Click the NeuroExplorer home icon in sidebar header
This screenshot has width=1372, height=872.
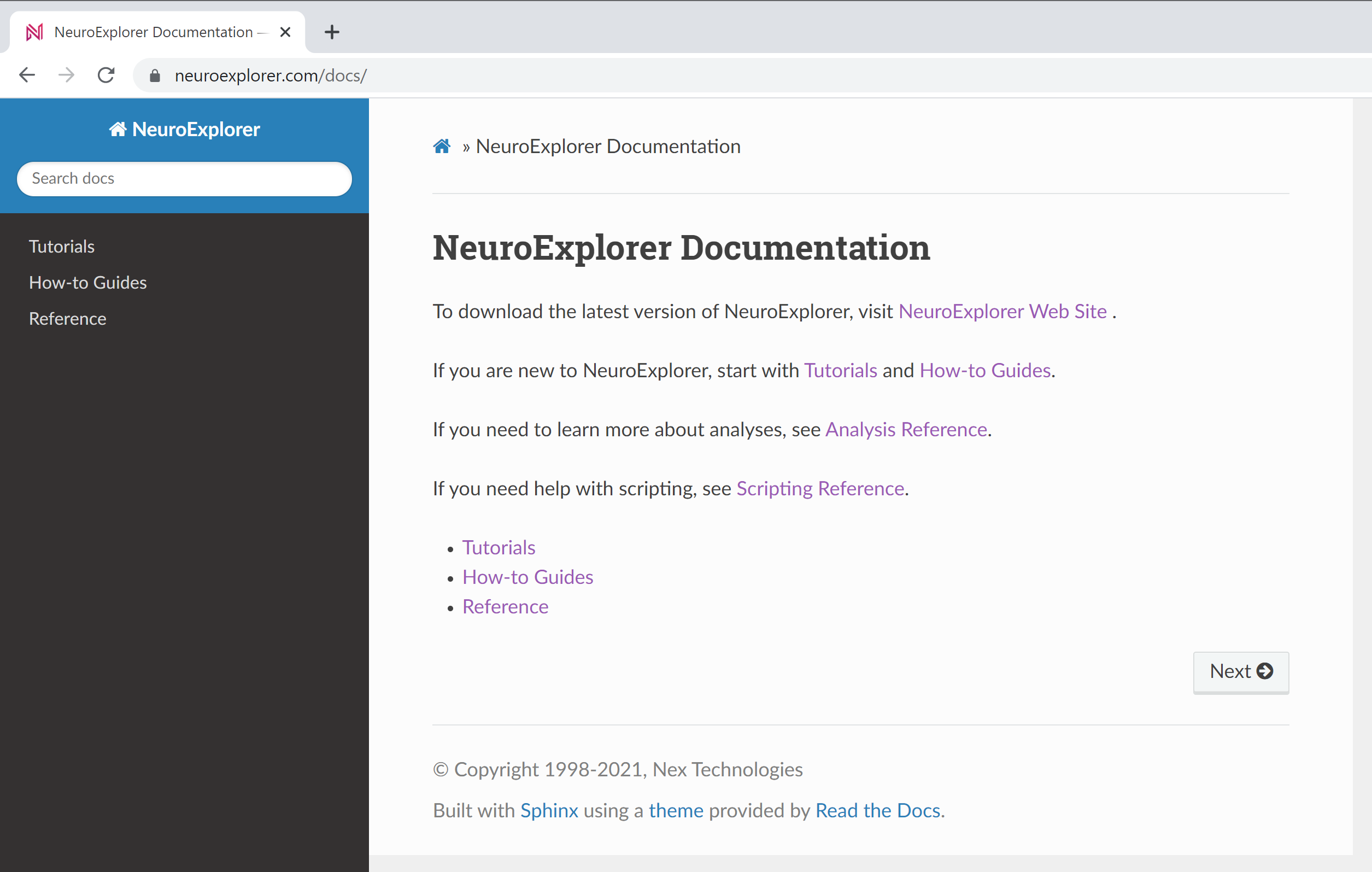119,129
